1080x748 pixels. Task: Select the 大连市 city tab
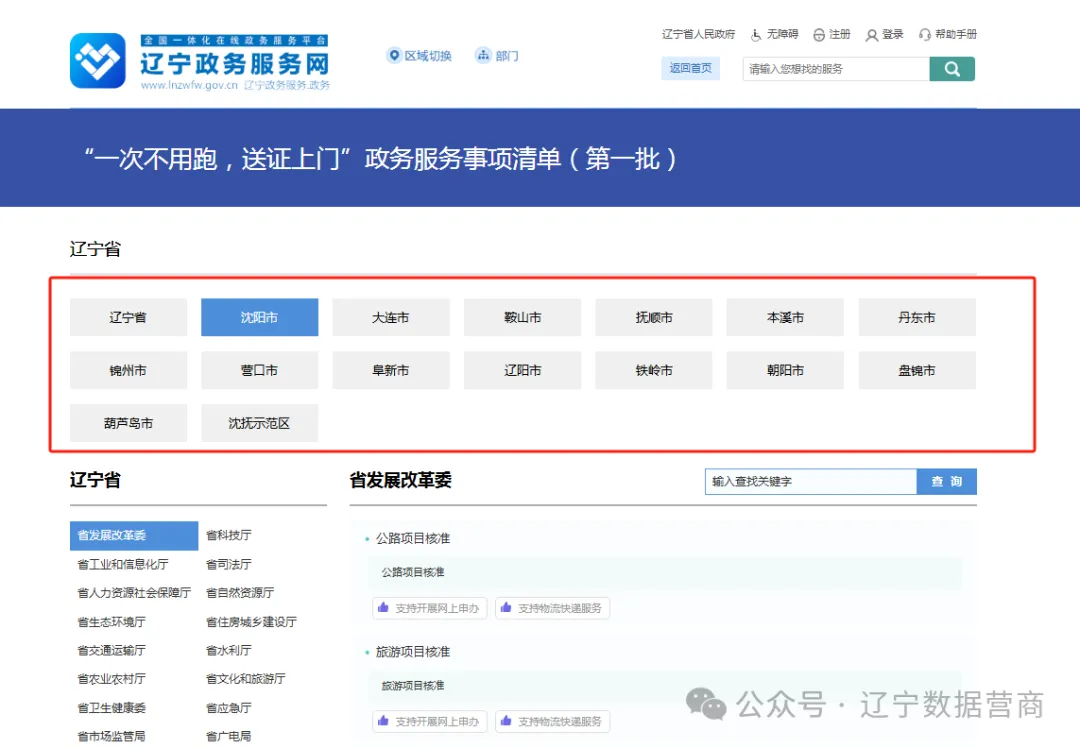pyautogui.click(x=390, y=317)
